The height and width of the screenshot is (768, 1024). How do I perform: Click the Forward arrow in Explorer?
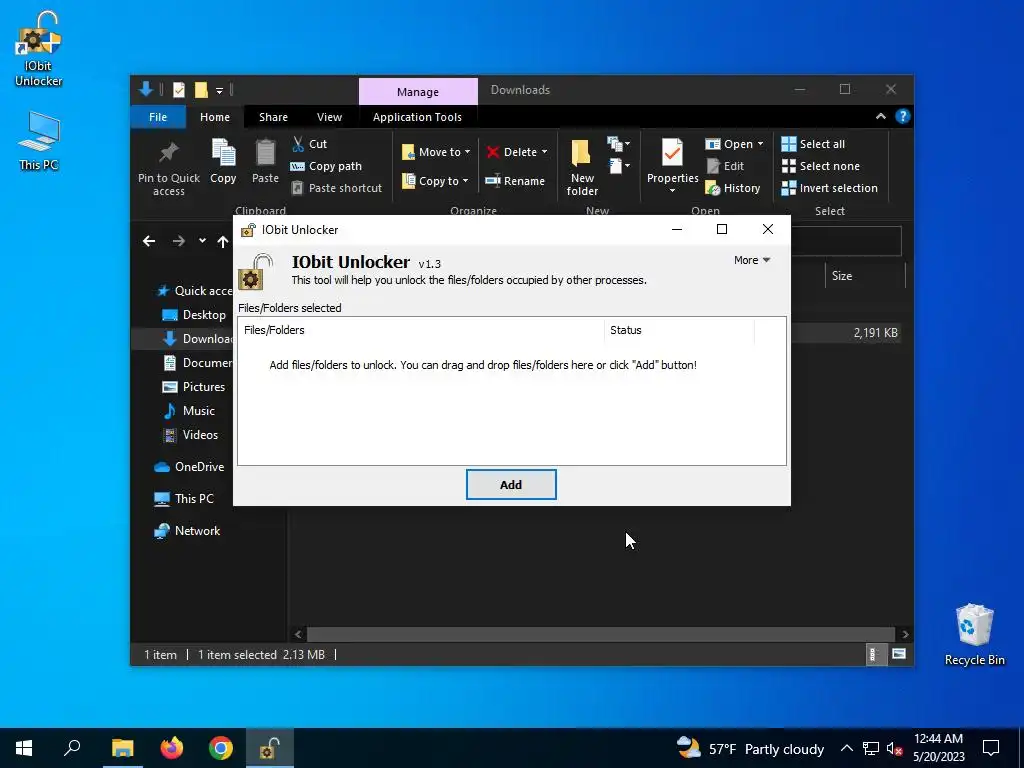[178, 242]
